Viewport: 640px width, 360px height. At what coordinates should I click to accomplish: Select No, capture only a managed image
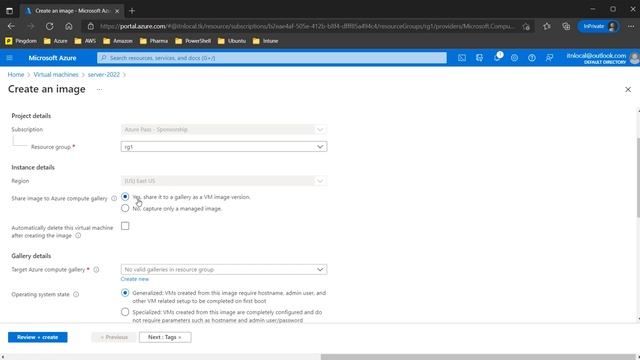(125, 208)
